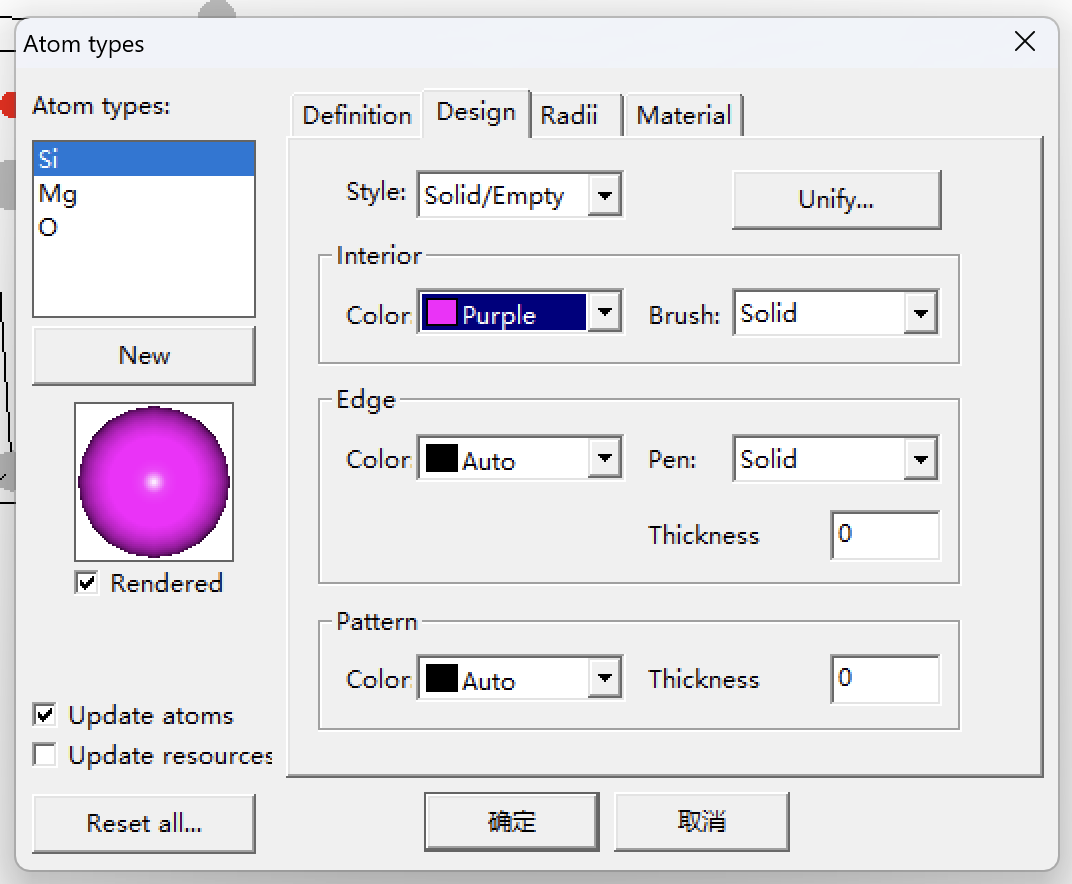
Task: Click the Edge Thickness input field
Action: pos(884,535)
